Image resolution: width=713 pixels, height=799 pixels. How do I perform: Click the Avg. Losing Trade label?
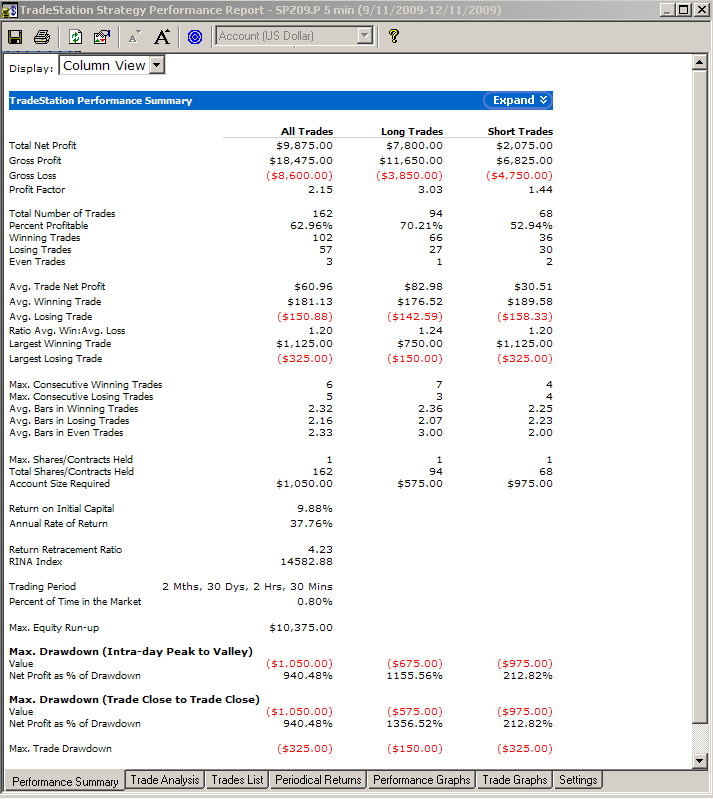(x=50, y=316)
